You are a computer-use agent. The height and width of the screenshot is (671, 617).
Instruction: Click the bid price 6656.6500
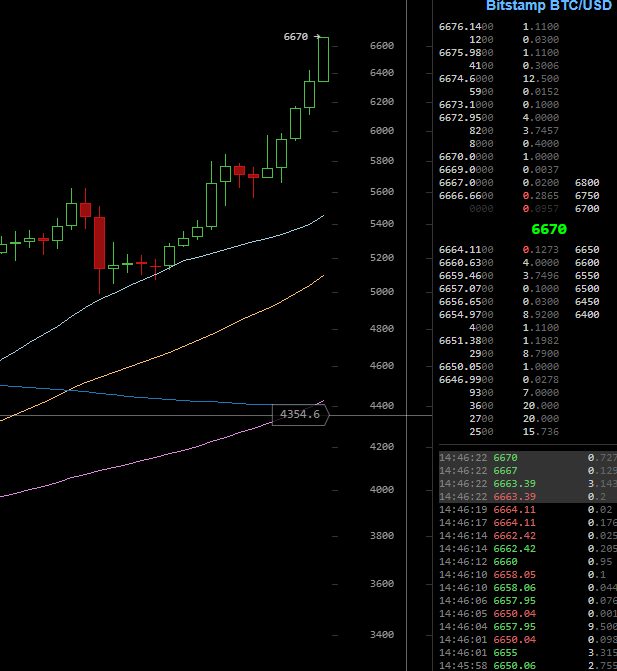click(x=466, y=302)
